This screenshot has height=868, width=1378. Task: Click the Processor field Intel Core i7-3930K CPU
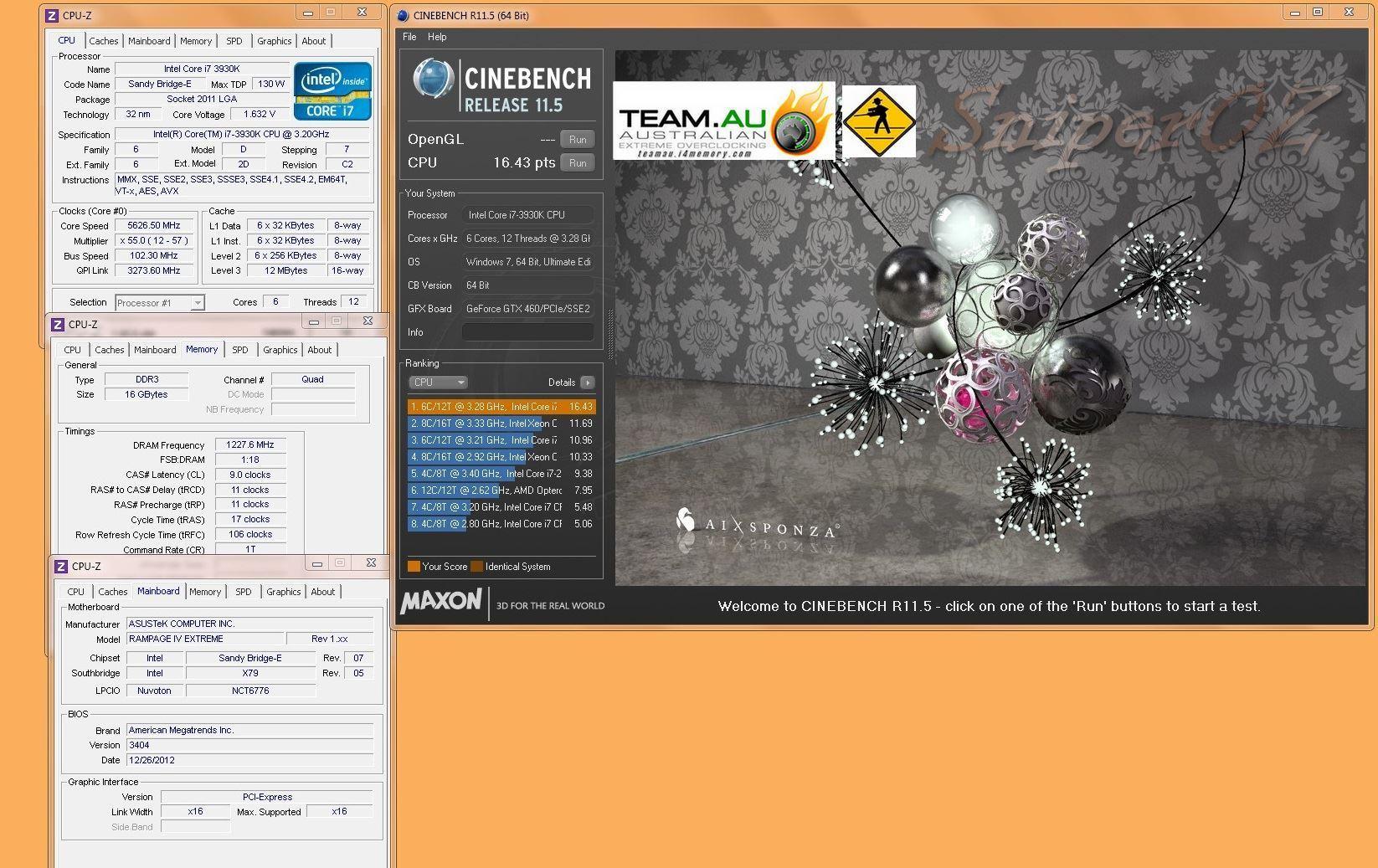[528, 215]
